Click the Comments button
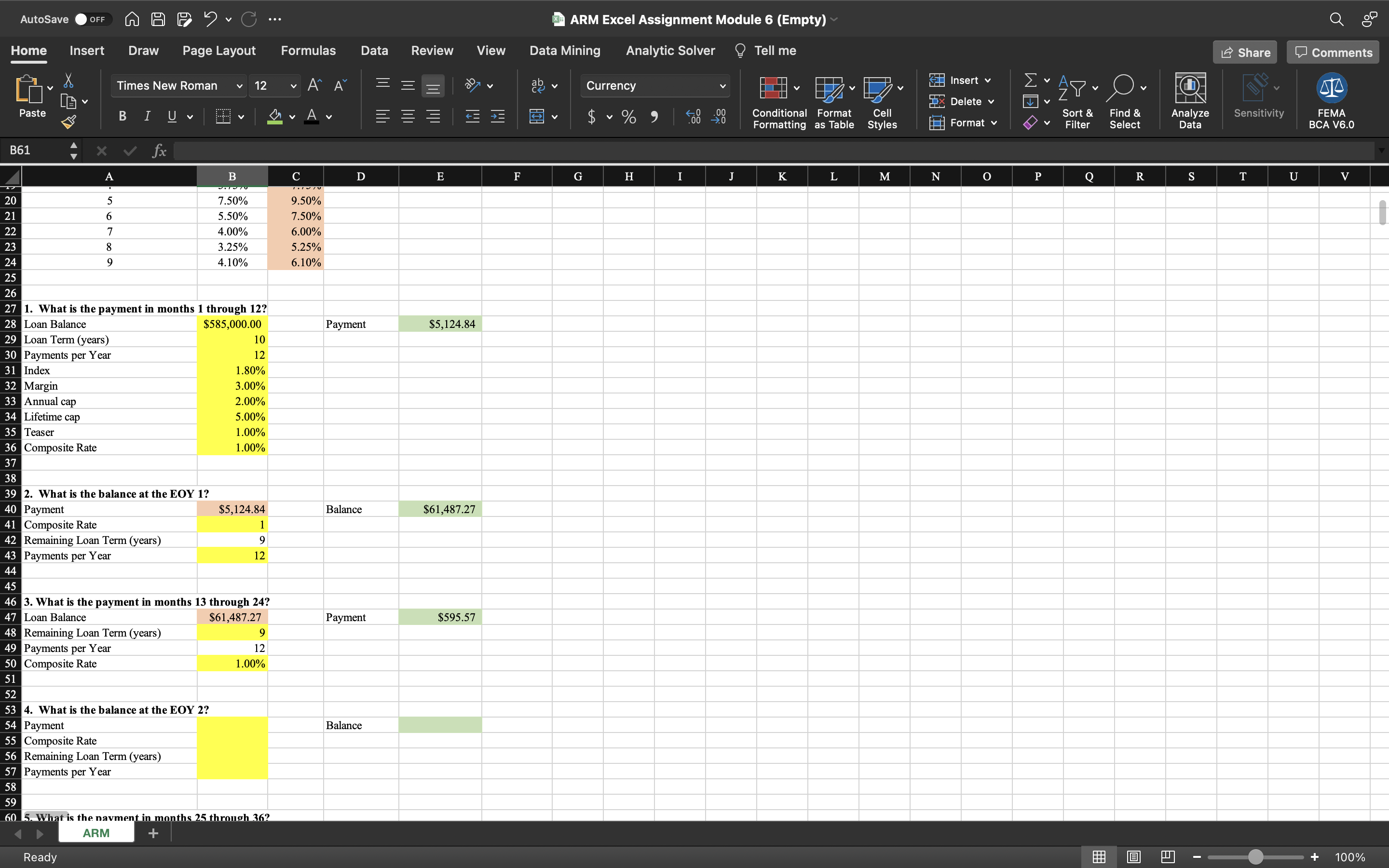The width and height of the screenshot is (1389, 868). pos(1333,52)
